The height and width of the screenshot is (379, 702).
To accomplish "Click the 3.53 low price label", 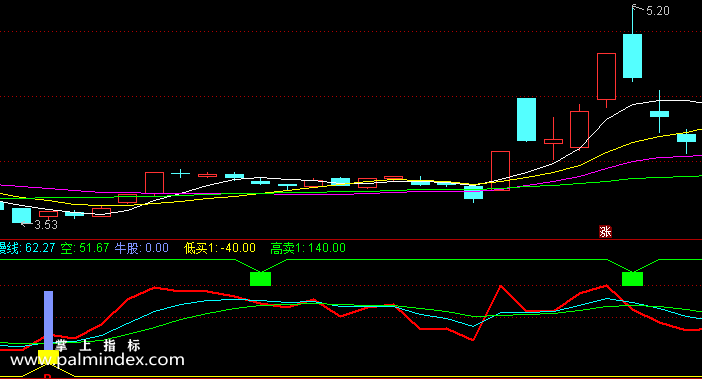I will click(x=46, y=225).
